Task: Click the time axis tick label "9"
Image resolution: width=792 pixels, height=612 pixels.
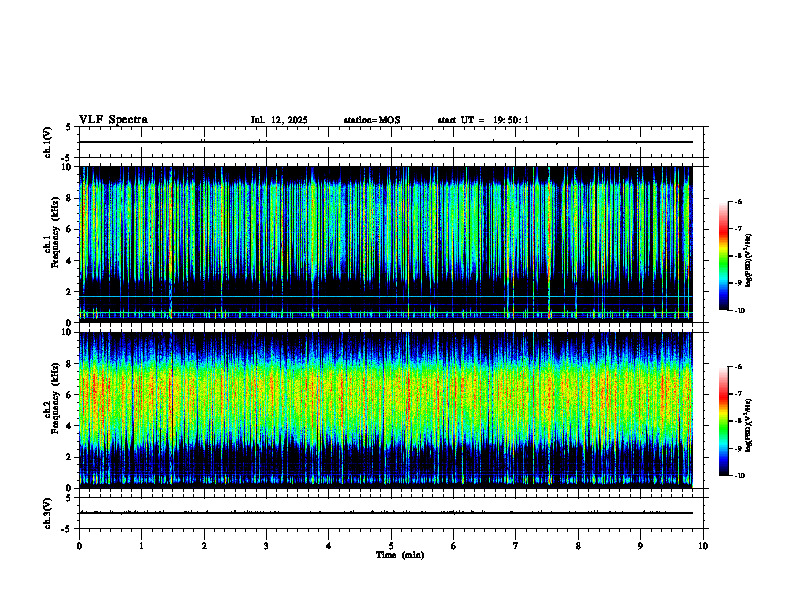Action: click(x=640, y=546)
